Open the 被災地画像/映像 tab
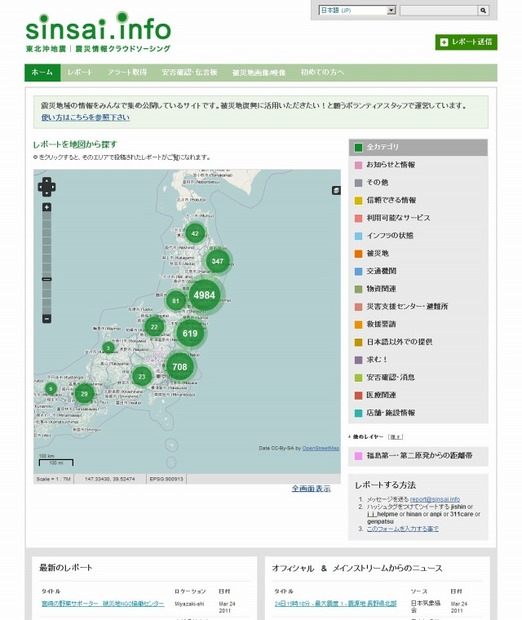522x620 pixels. click(x=259, y=72)
